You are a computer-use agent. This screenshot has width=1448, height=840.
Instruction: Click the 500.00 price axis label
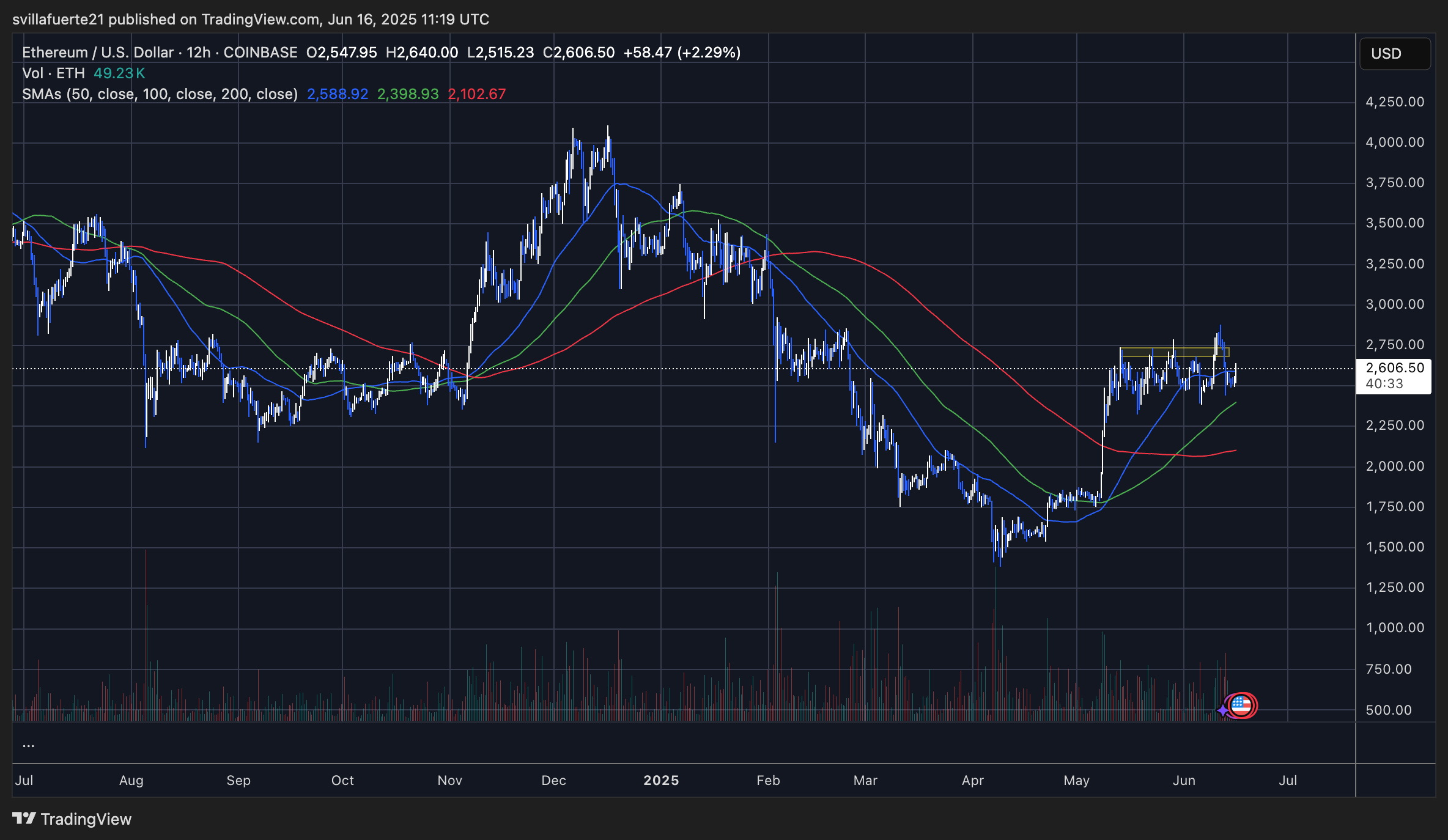coord(1389,710)
